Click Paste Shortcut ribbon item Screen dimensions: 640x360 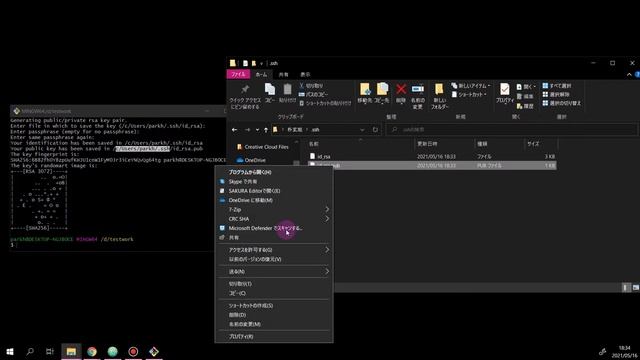click(325, 103)
